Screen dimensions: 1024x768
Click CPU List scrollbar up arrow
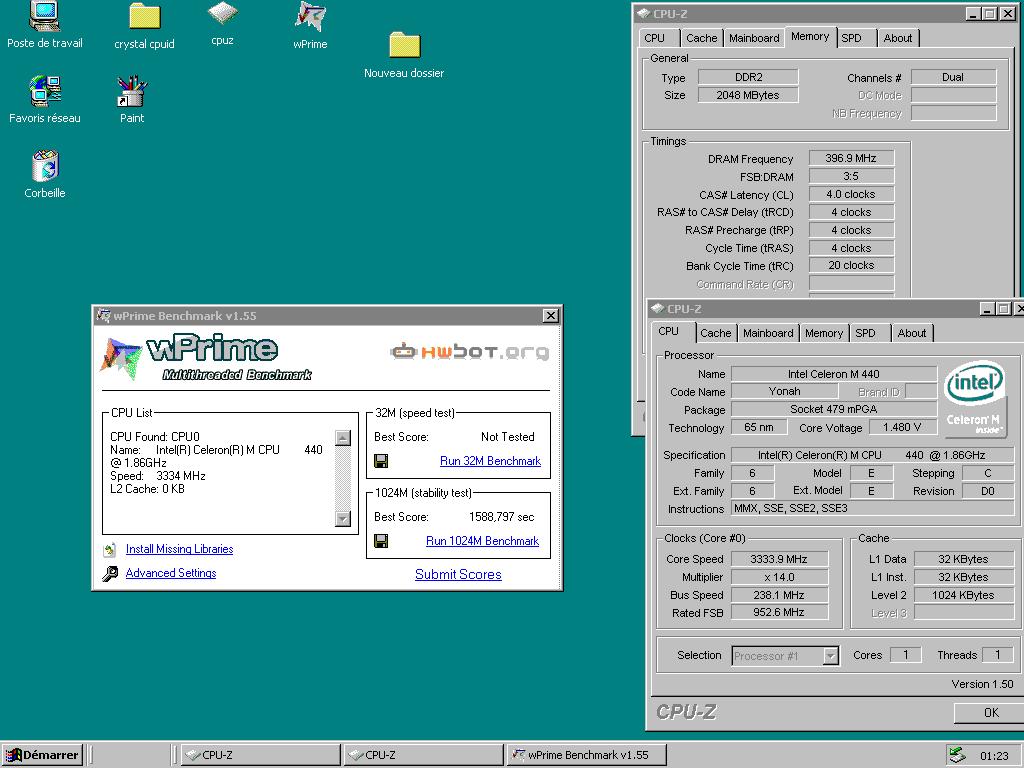pos(343,438)
